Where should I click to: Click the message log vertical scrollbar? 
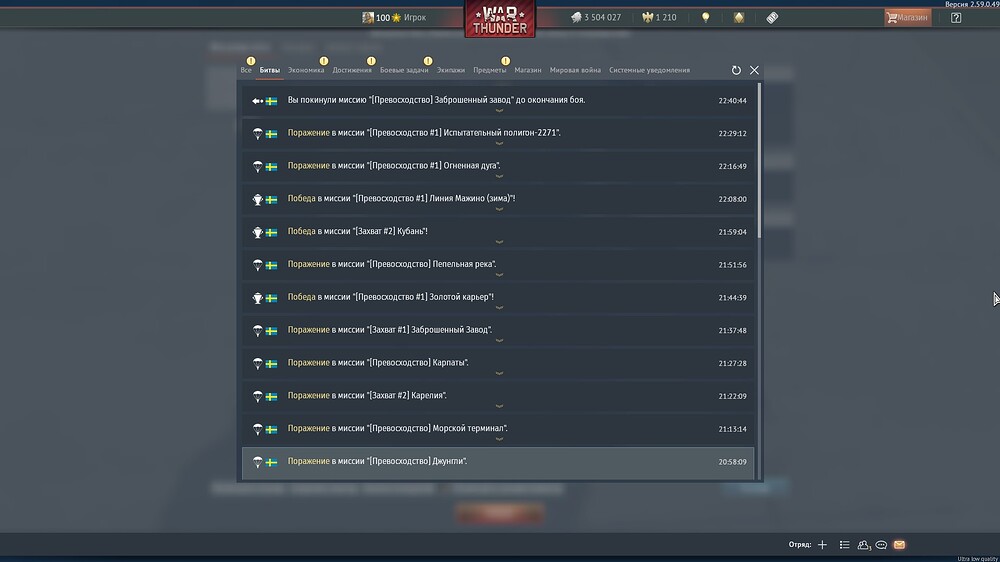[759, 161]
